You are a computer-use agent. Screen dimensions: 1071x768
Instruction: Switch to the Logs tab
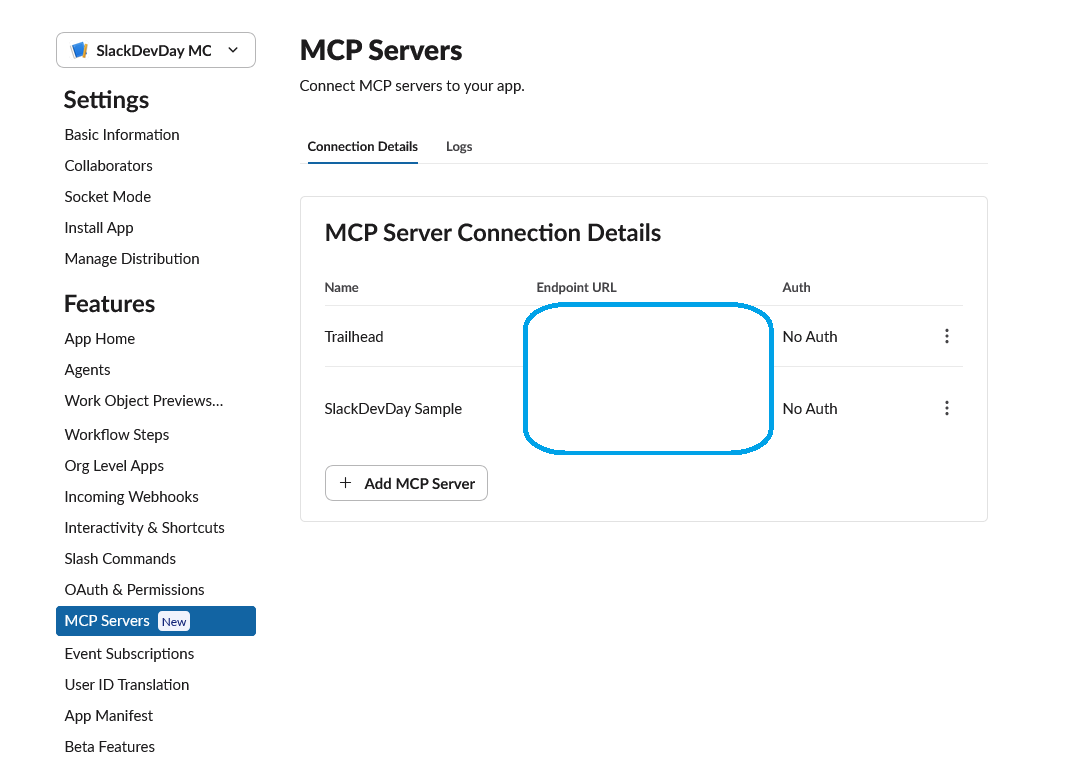click(x=459, y=147)
